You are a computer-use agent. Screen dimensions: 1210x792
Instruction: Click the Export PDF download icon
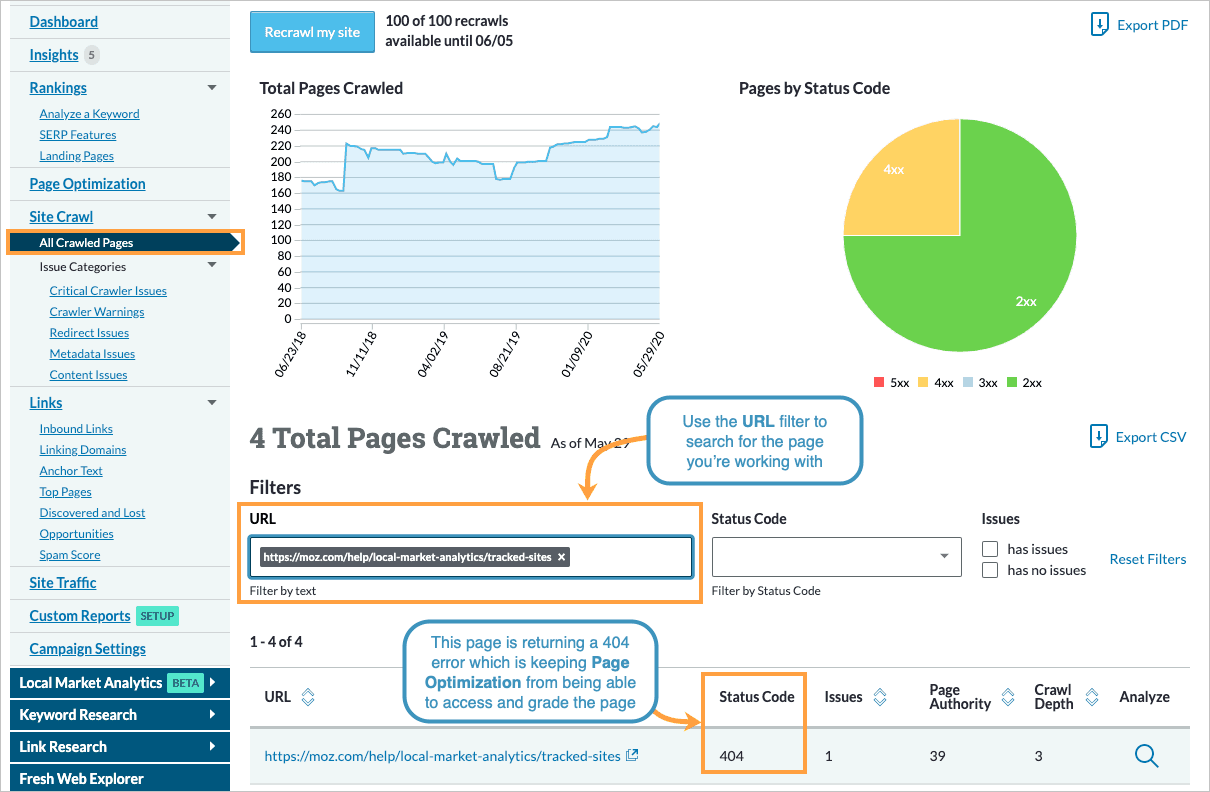[x=1101, y=24]
